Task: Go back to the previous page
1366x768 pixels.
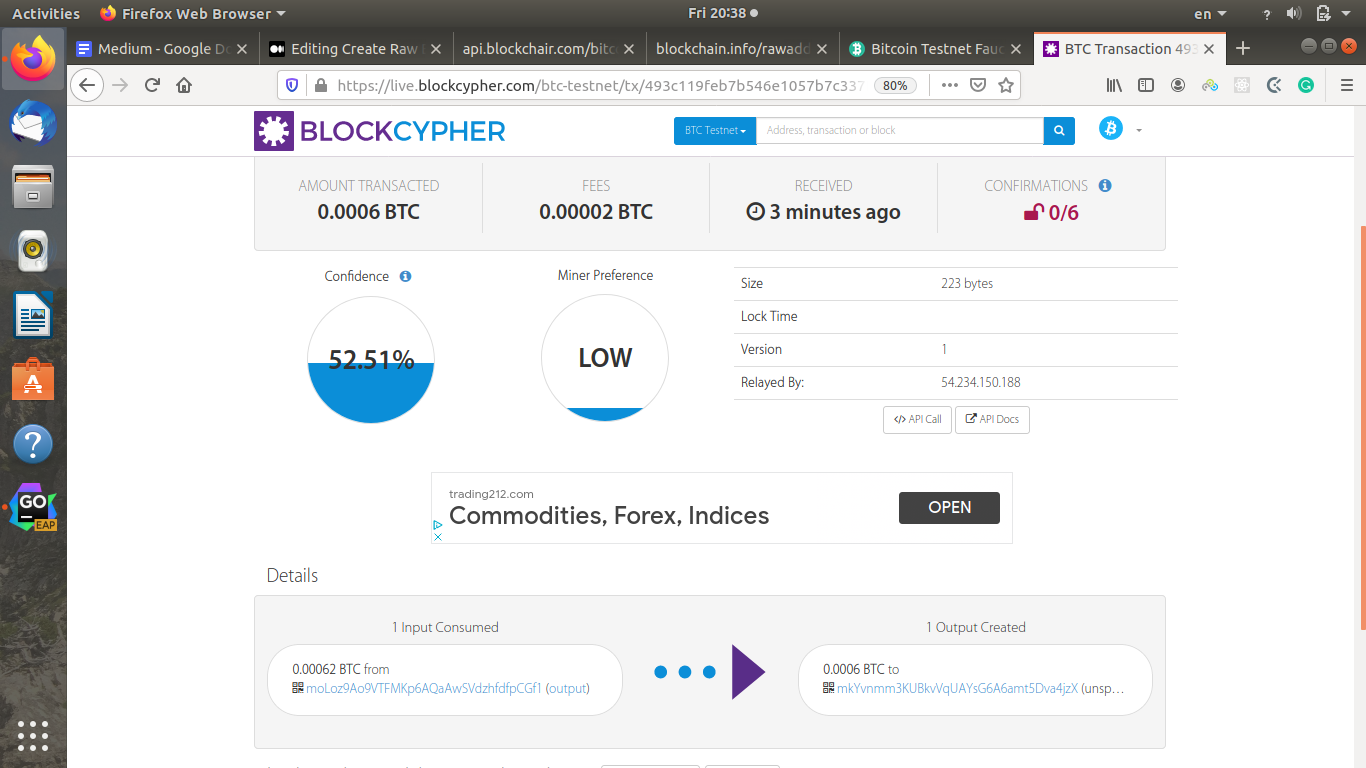Action: tap(87, 85)
